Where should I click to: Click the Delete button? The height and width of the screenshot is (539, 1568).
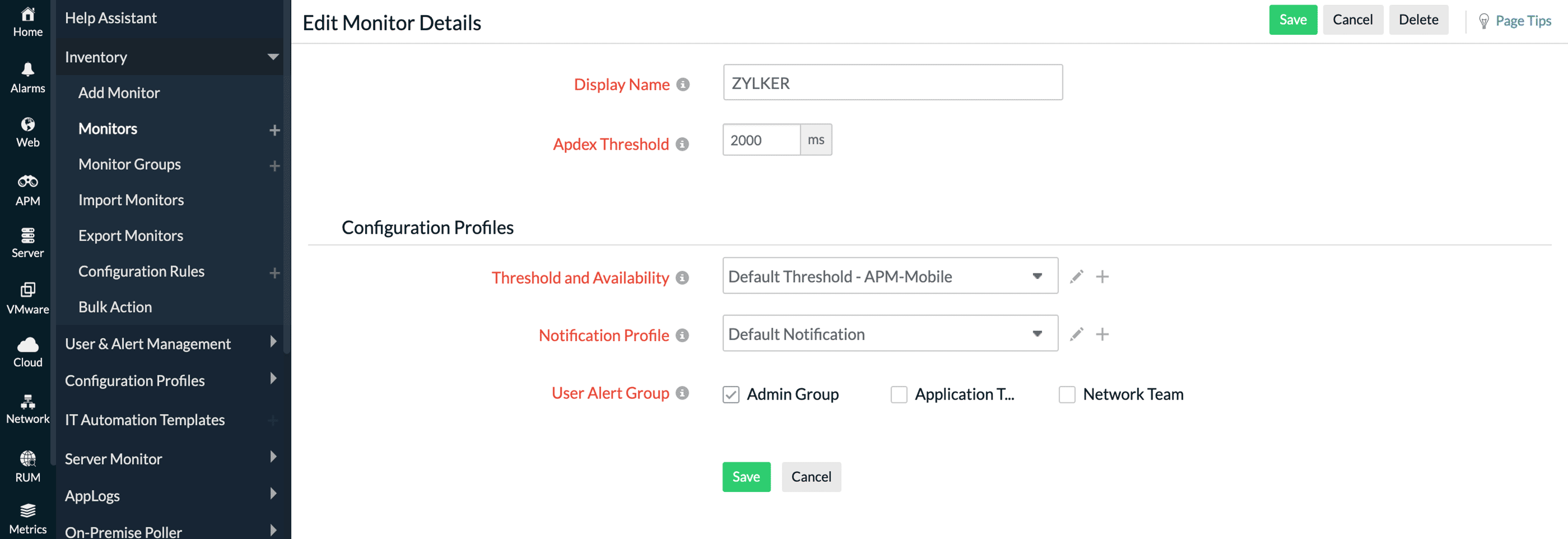coord(1418,20)
